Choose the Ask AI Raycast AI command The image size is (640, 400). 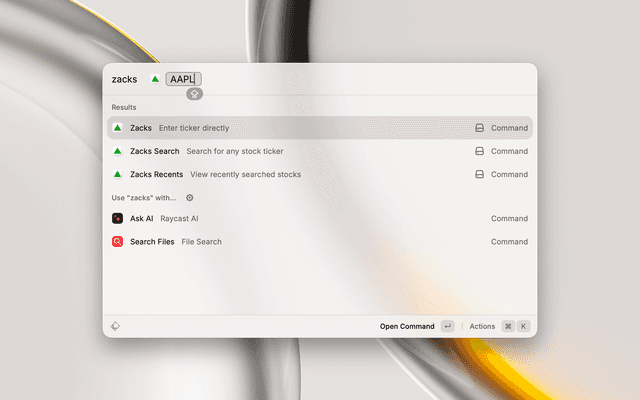[319, 218]
